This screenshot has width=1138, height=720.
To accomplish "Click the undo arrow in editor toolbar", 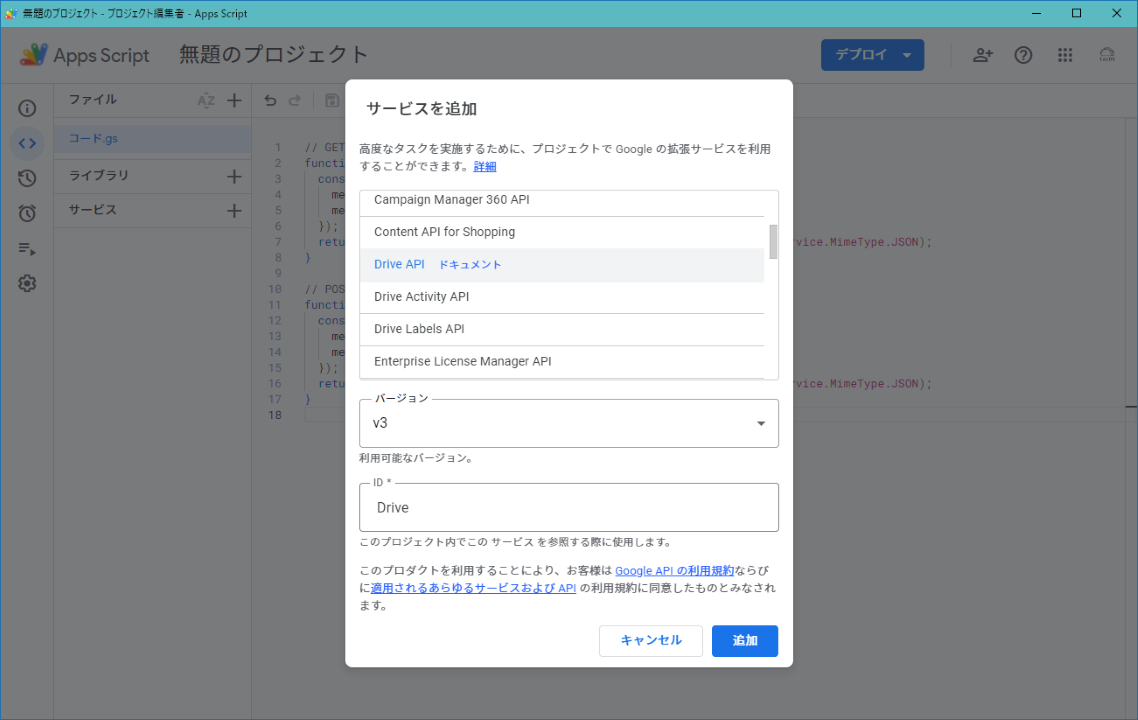I will click(270, 100).
